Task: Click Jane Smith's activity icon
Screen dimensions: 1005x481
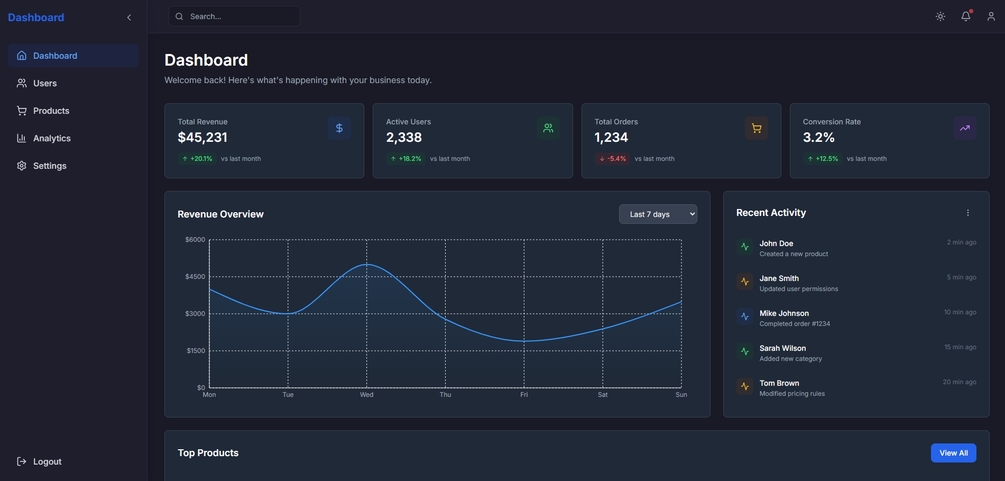Action: [x=745, y=282]
